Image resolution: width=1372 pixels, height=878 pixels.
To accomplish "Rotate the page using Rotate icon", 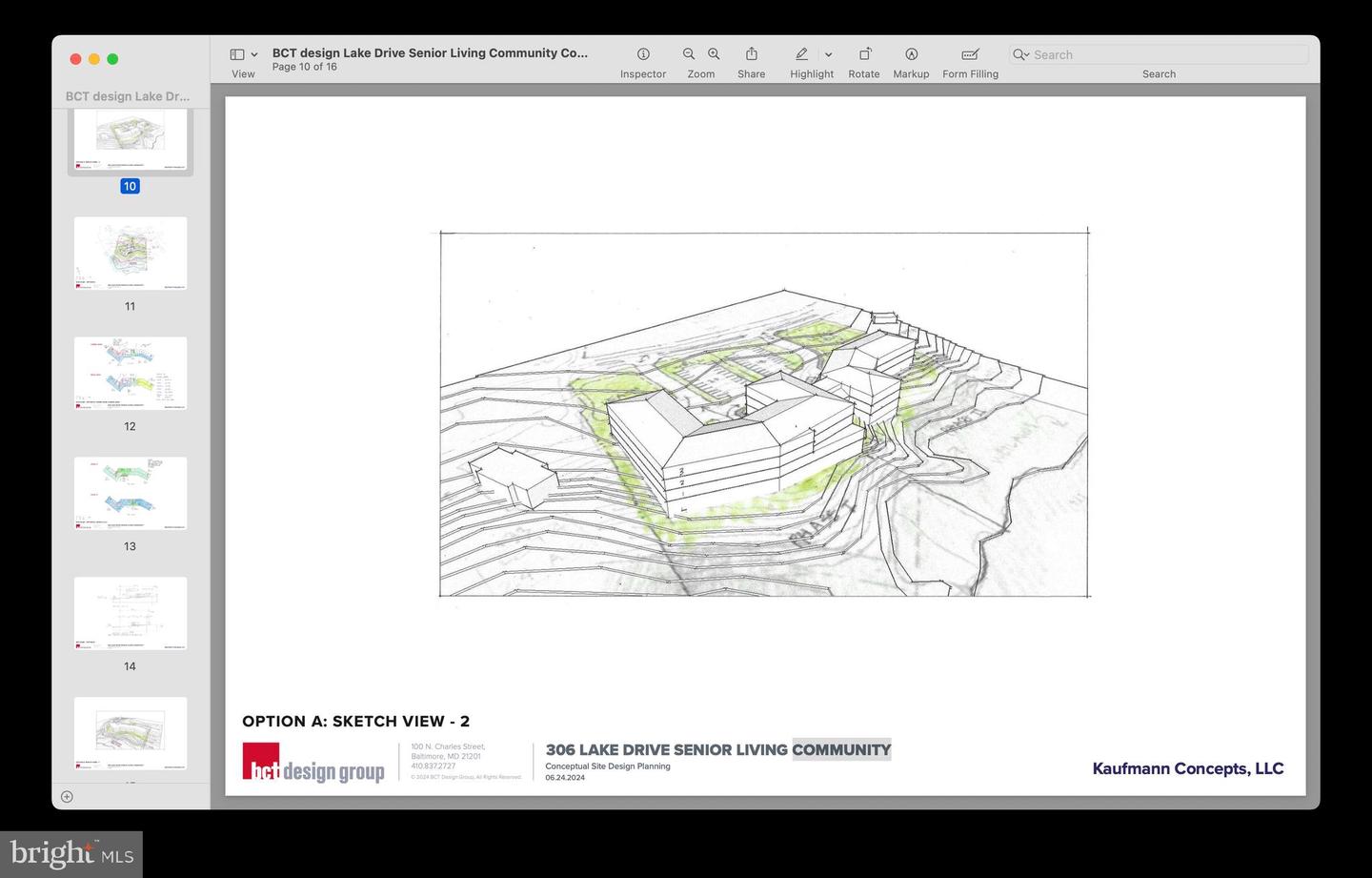I will [x=864, y=54].
